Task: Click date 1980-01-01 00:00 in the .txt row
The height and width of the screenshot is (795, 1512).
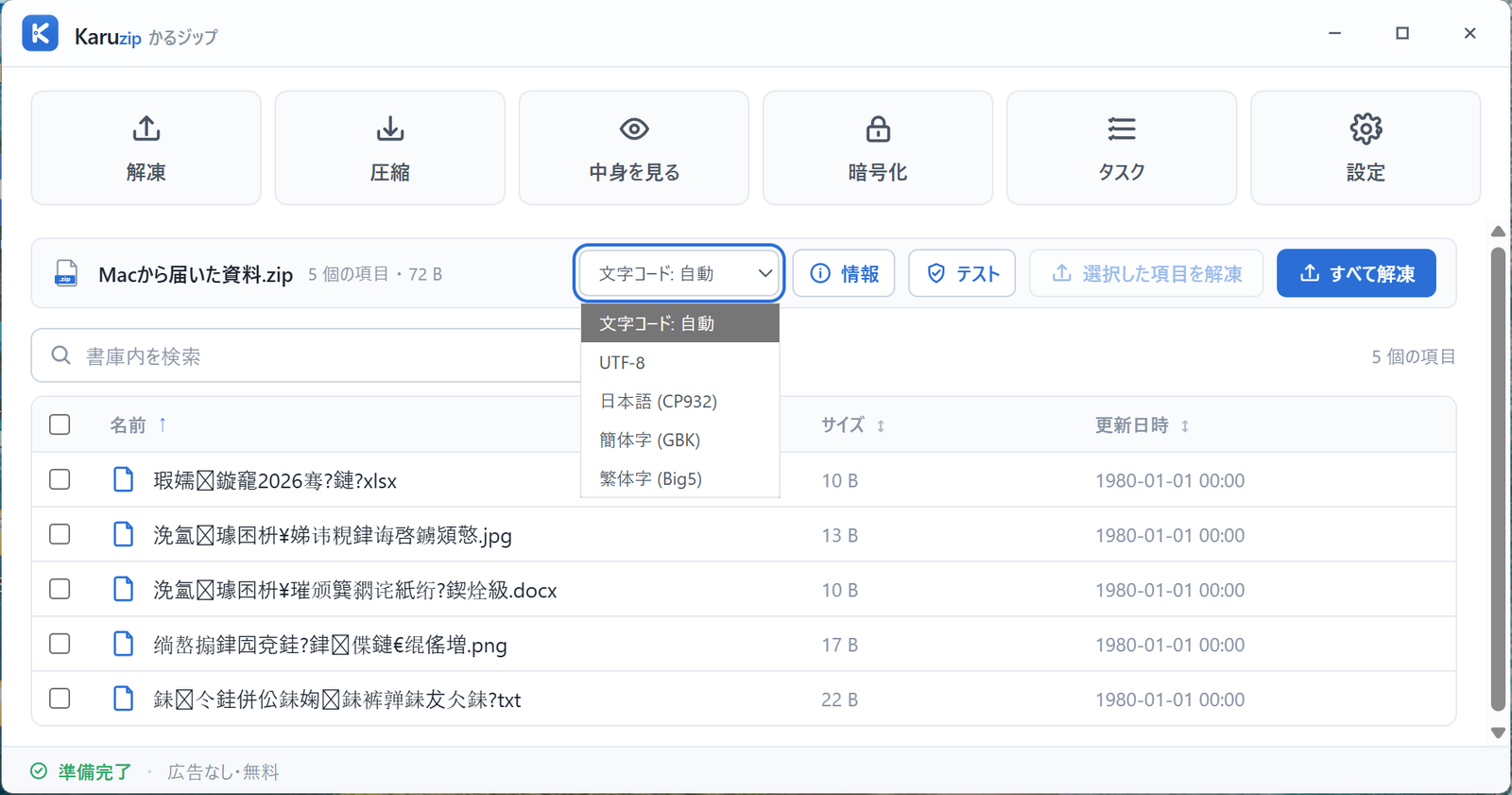Action: 1170,700
